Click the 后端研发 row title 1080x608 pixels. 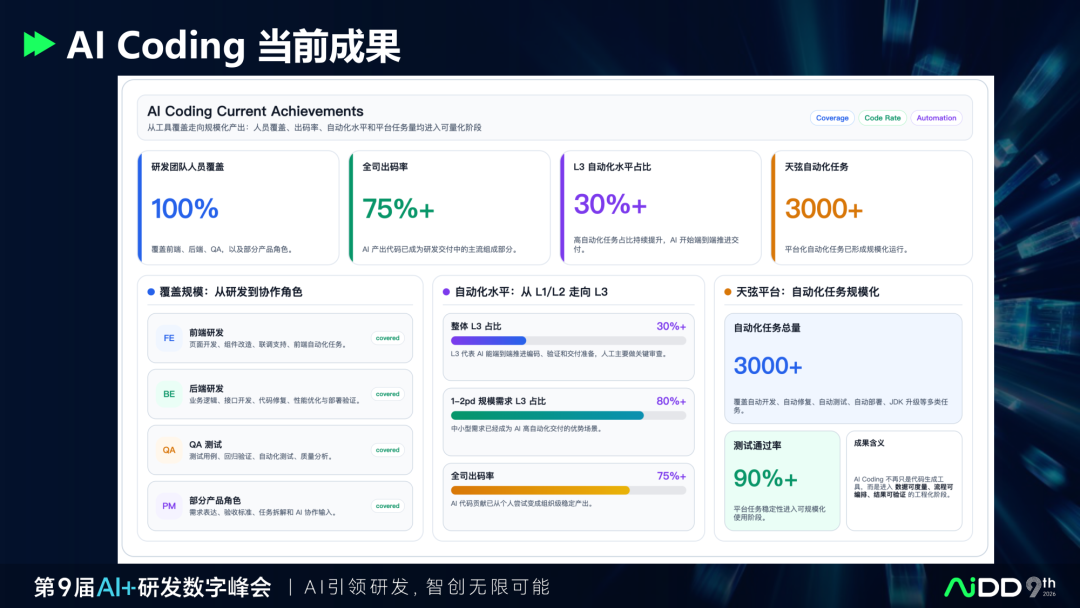[x=206, y=388]
